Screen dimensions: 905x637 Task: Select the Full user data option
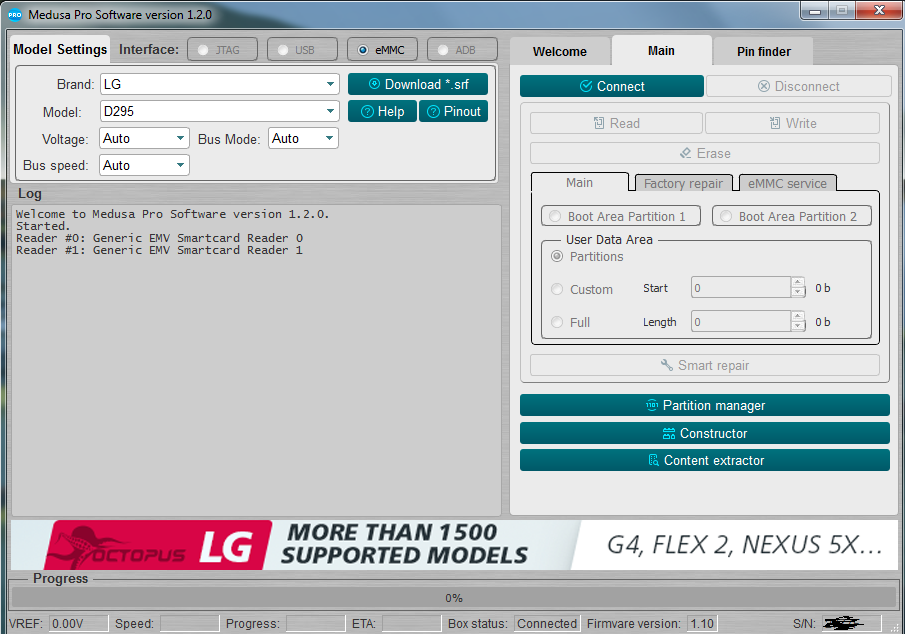coord(571,322)
